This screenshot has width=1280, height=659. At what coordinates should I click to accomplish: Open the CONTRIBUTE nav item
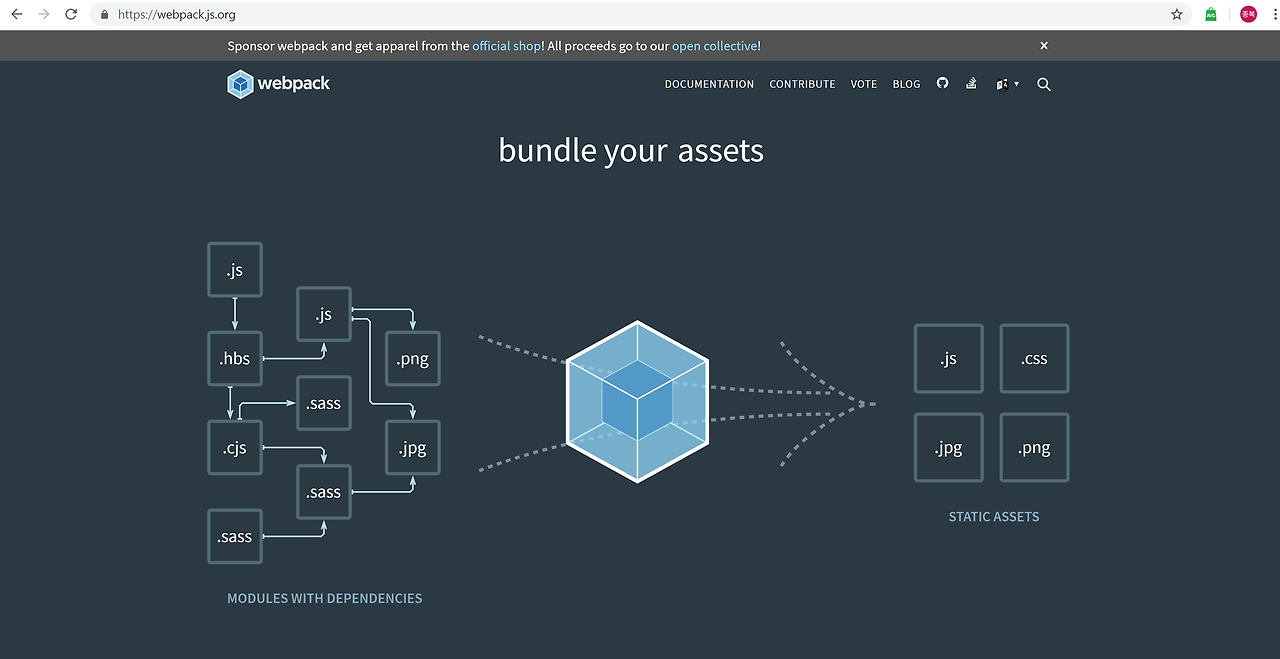[802, 84]
